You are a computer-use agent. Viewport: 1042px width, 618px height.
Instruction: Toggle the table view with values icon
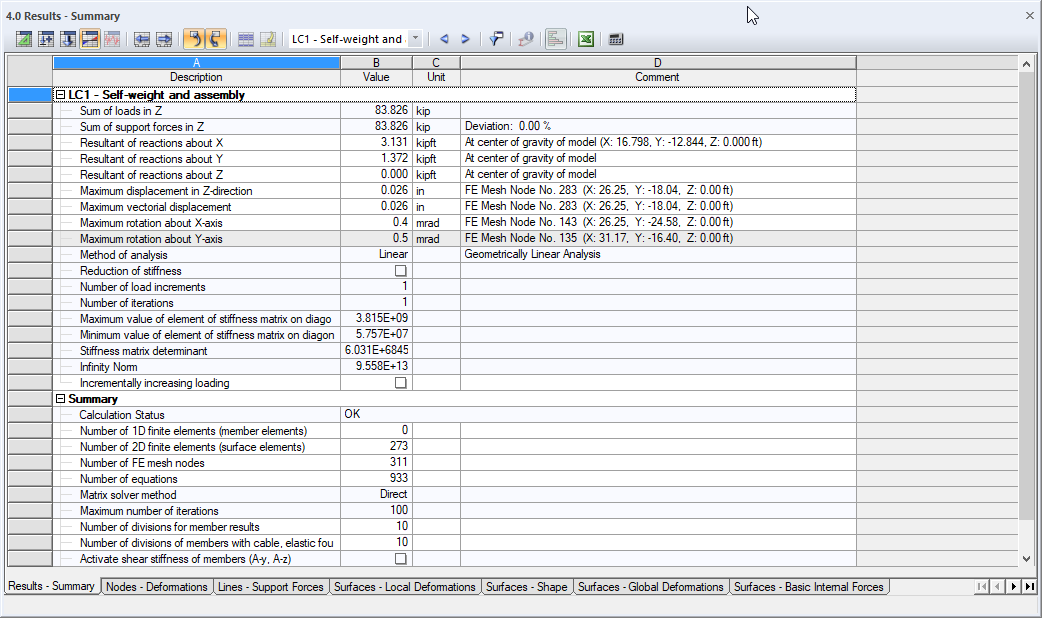(246, 38)
